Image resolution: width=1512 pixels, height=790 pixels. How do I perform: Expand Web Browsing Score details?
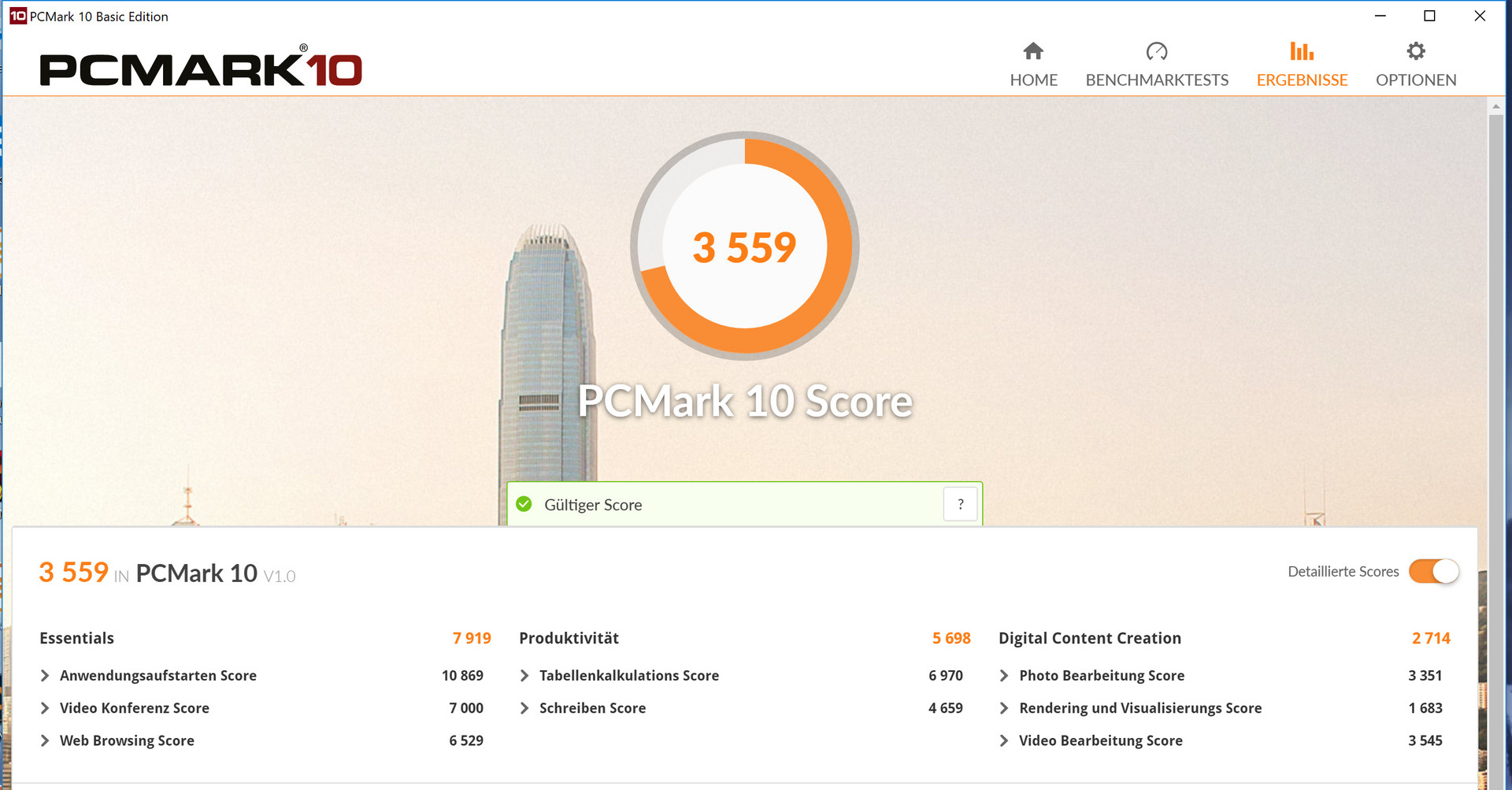click(45, 740)
